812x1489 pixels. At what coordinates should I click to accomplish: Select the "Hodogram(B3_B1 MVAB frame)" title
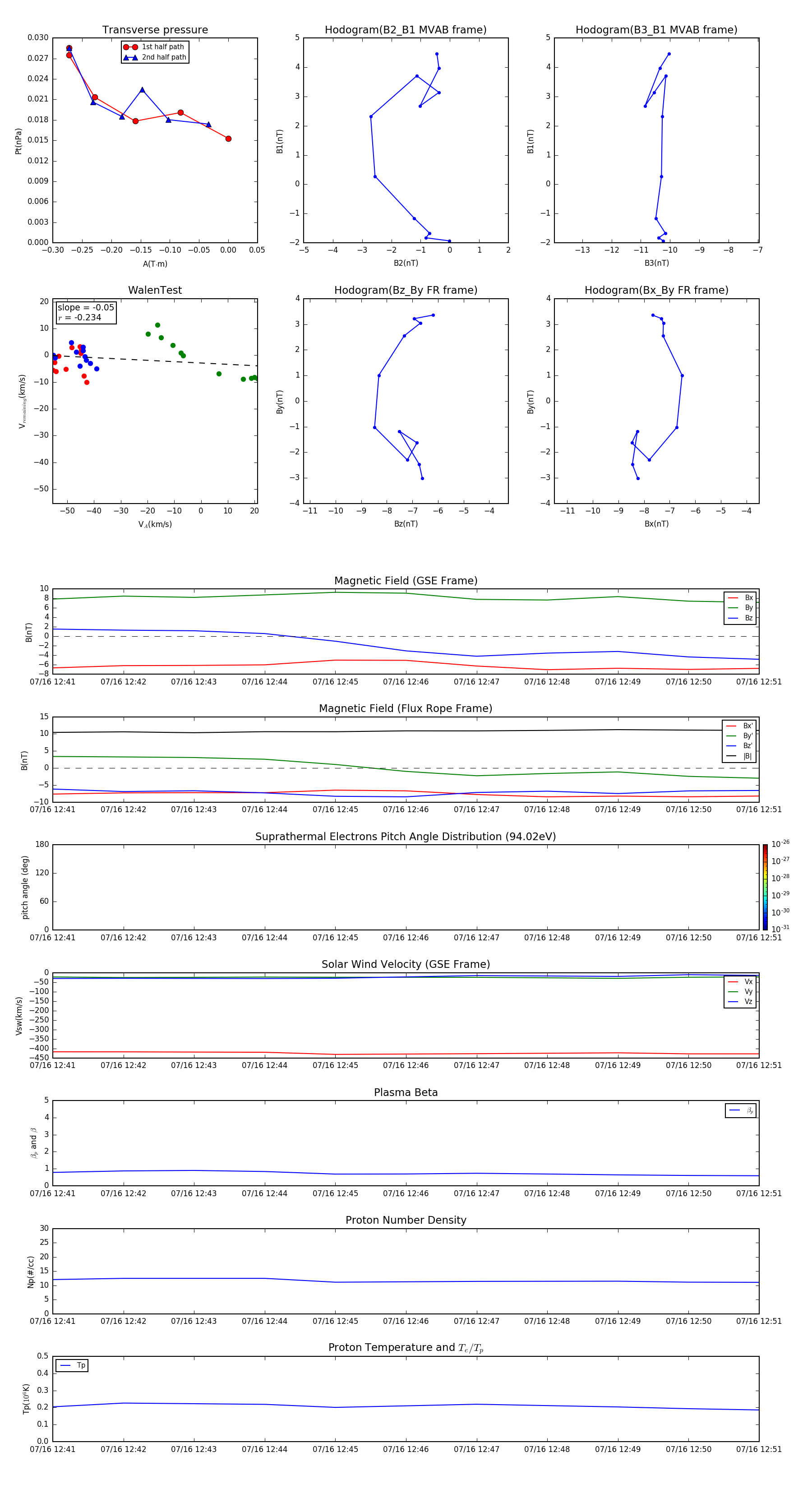tap(656, 30)
